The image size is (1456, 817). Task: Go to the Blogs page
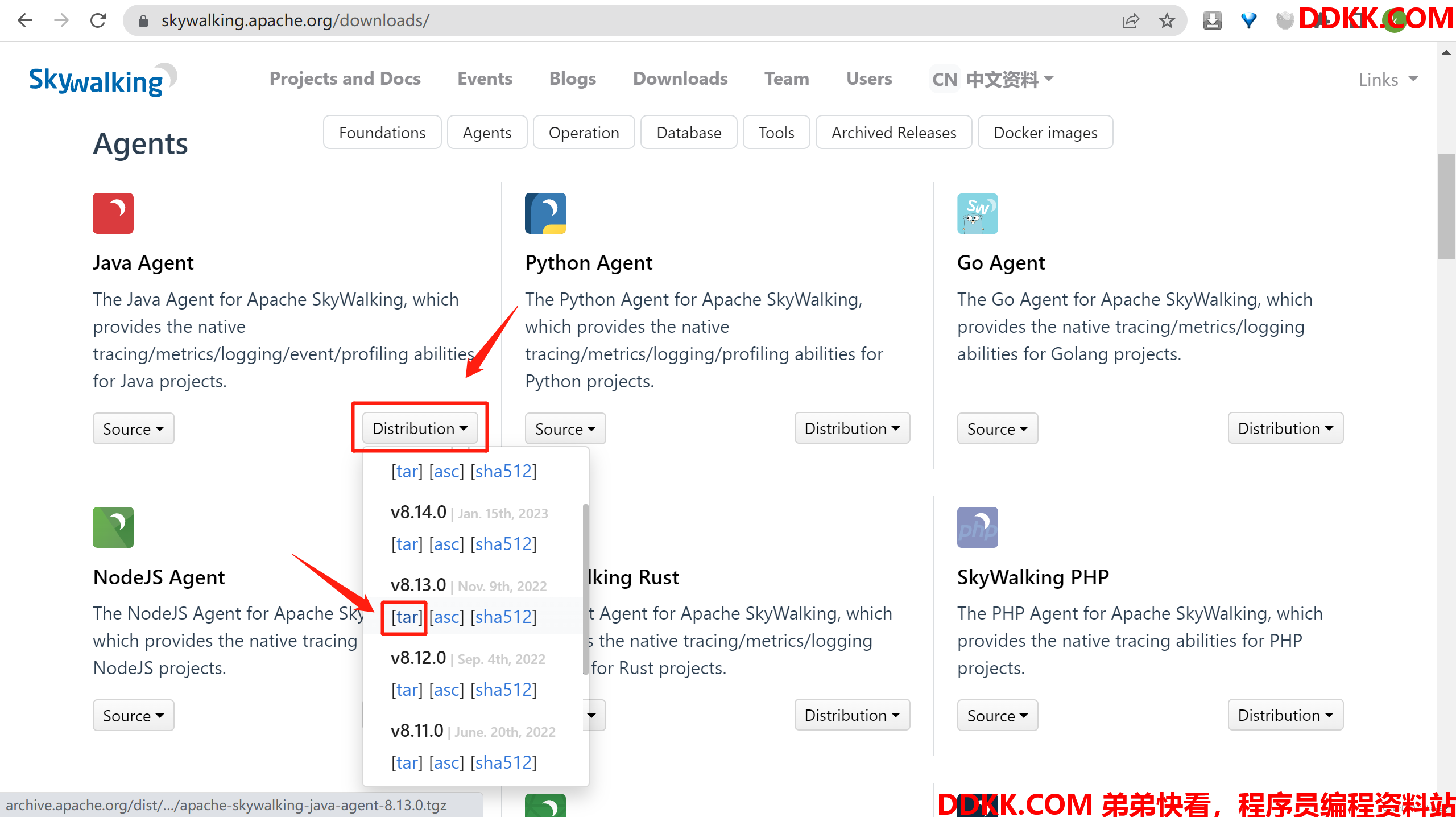pos(572,79)
